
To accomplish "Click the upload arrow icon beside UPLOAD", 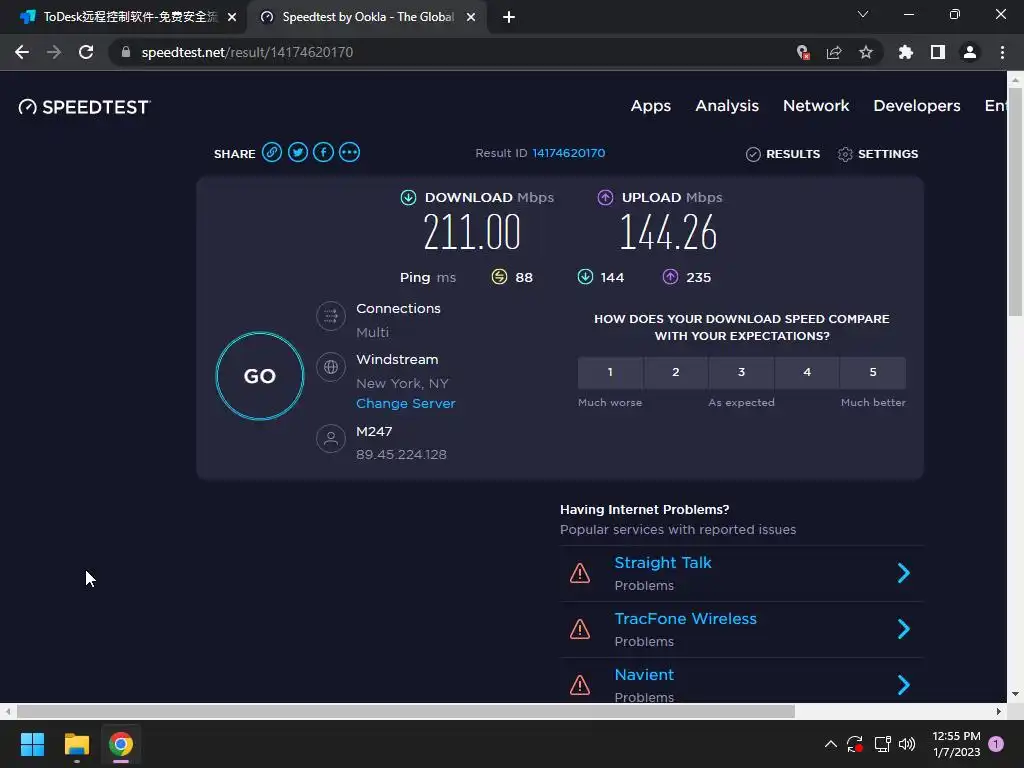I will coord(605,197).
